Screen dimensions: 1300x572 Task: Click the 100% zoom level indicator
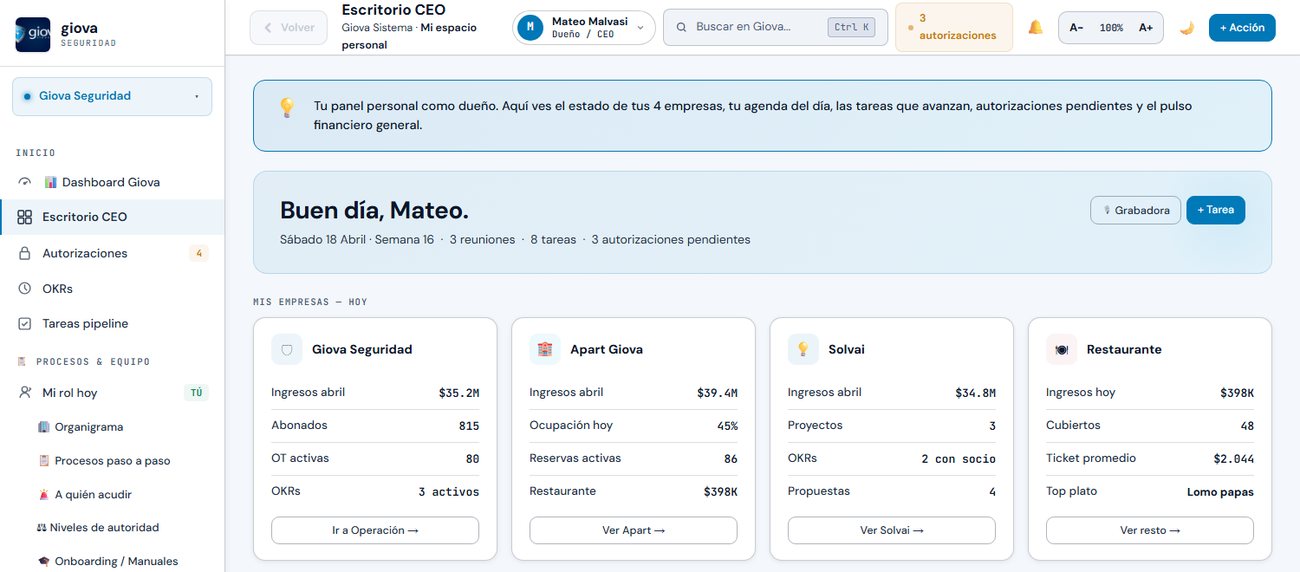tap(1111, 28)
